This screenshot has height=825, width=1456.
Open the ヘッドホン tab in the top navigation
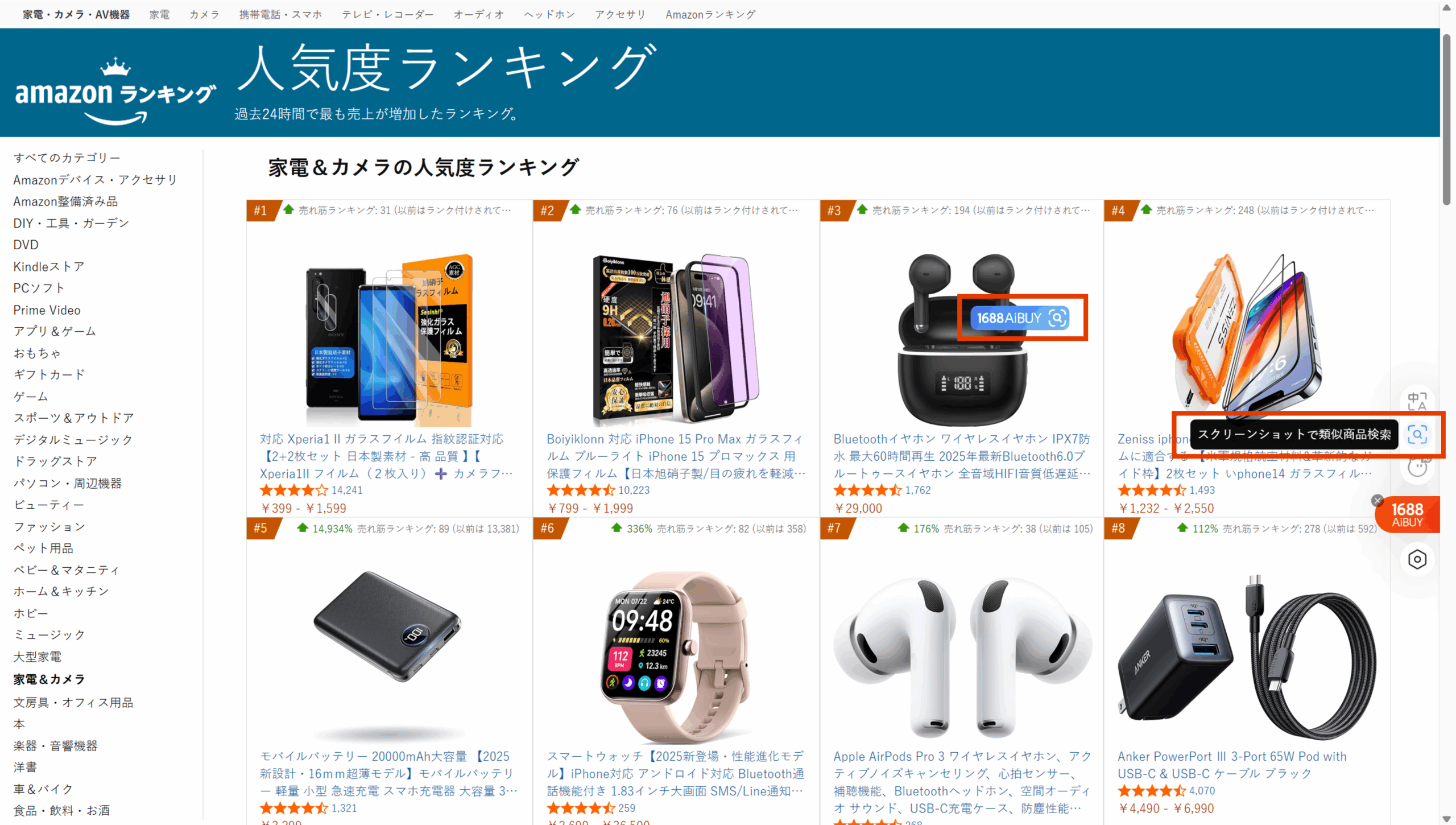549,14
